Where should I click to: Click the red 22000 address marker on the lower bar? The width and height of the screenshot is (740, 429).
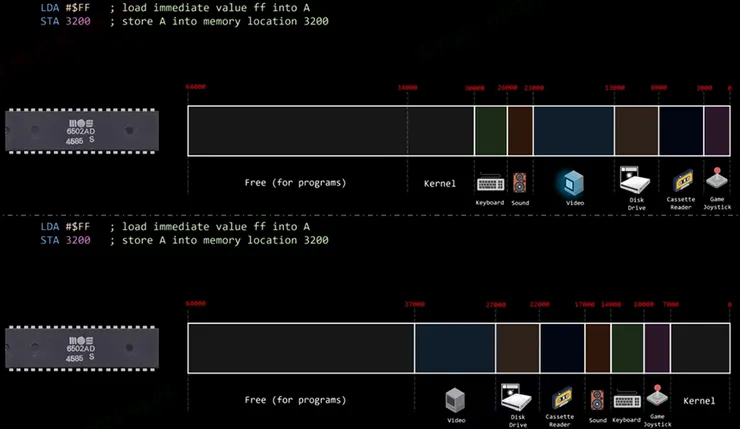click(x=539, y=304)
